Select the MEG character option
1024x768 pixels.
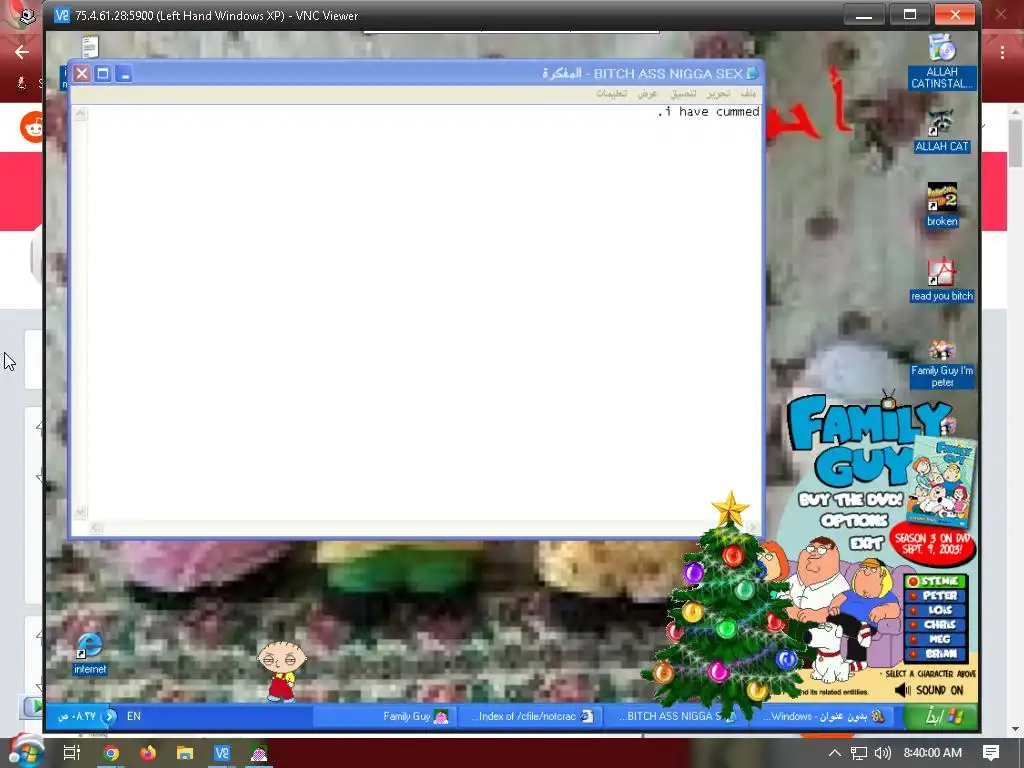pyautogui.click(x=935, y=639)
